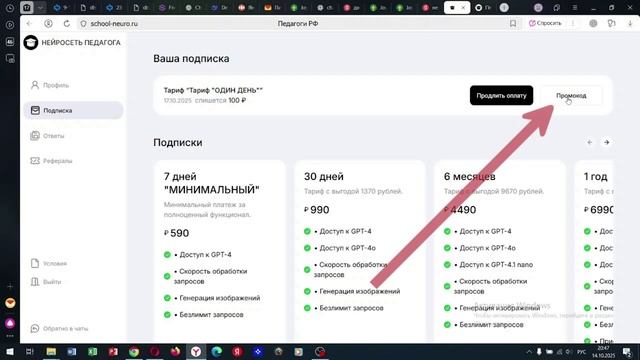Viewport: 640px width, 360px height.
Task: Open Google Chrome from the taskbar
Action: [134, 351]
